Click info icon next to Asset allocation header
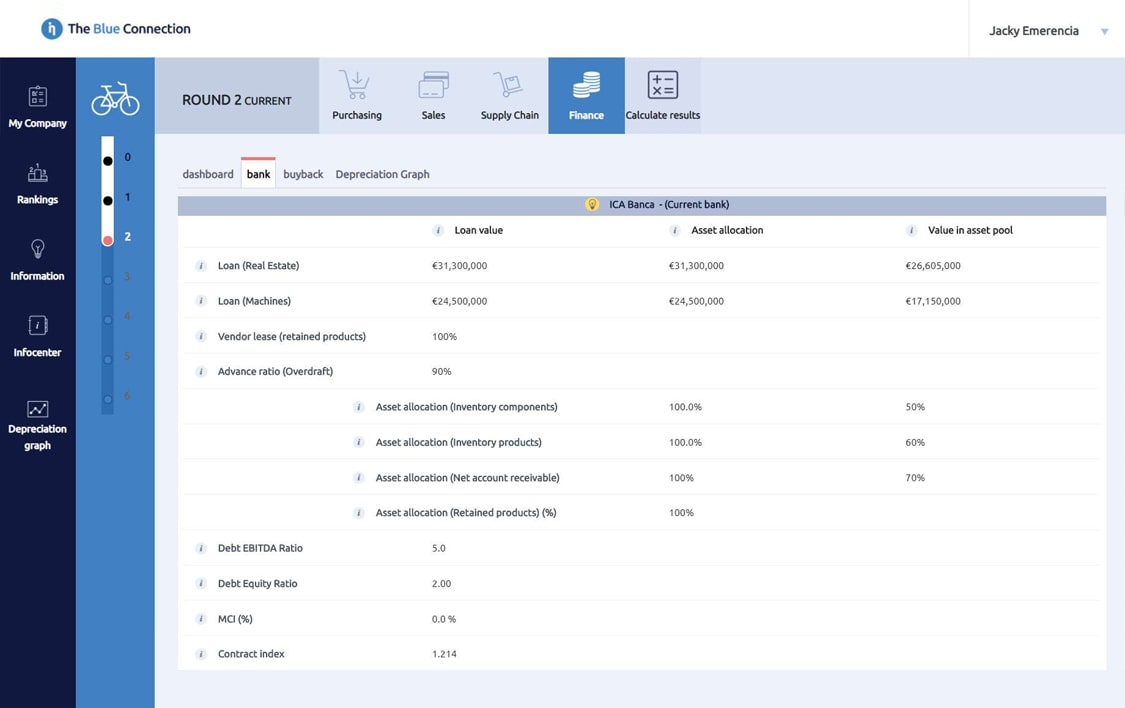The height and width of the screenshot is (708, 1125). click(x=674, y=230)
